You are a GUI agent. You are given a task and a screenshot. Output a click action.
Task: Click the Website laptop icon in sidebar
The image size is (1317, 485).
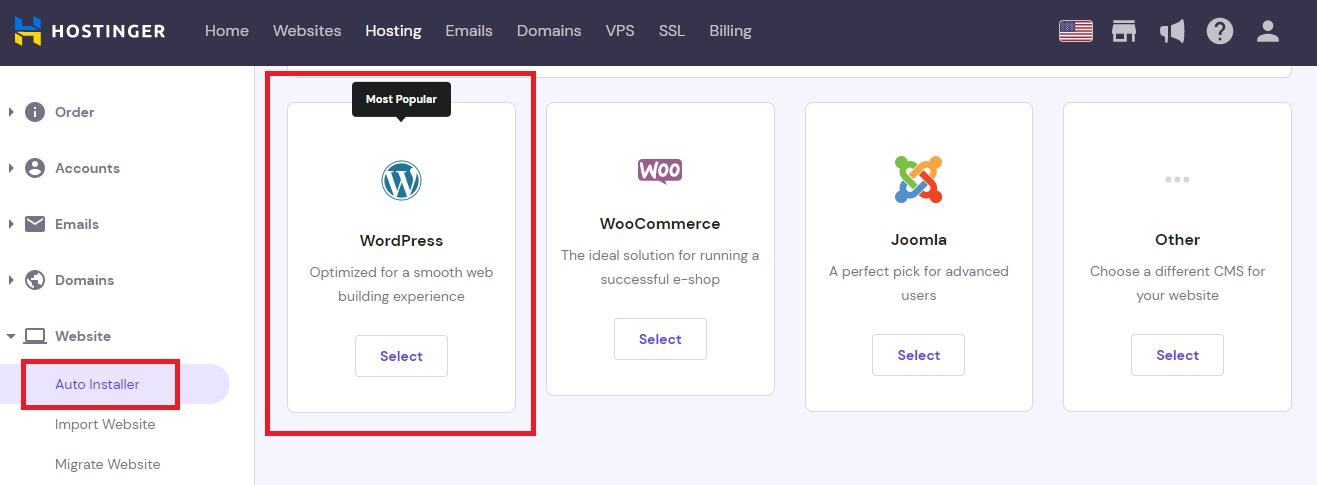click(x=35, y=336)
